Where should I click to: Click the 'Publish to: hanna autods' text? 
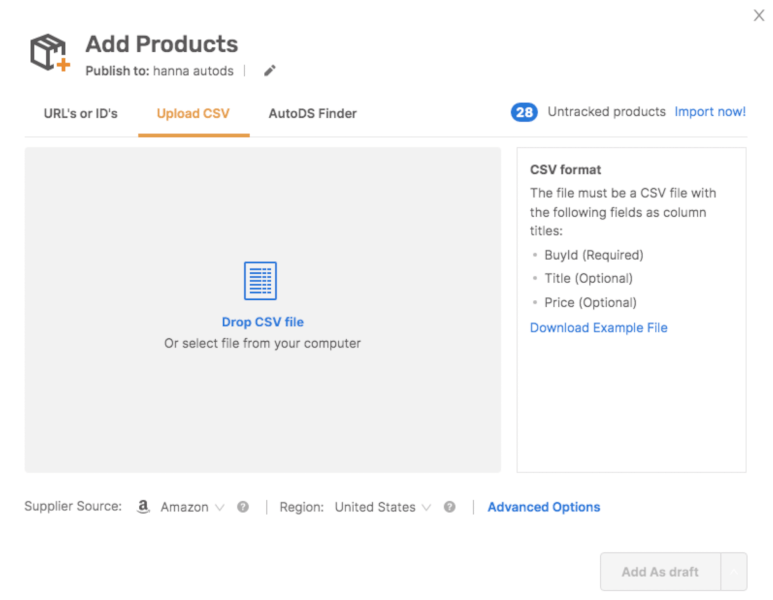tap(159, 71)
